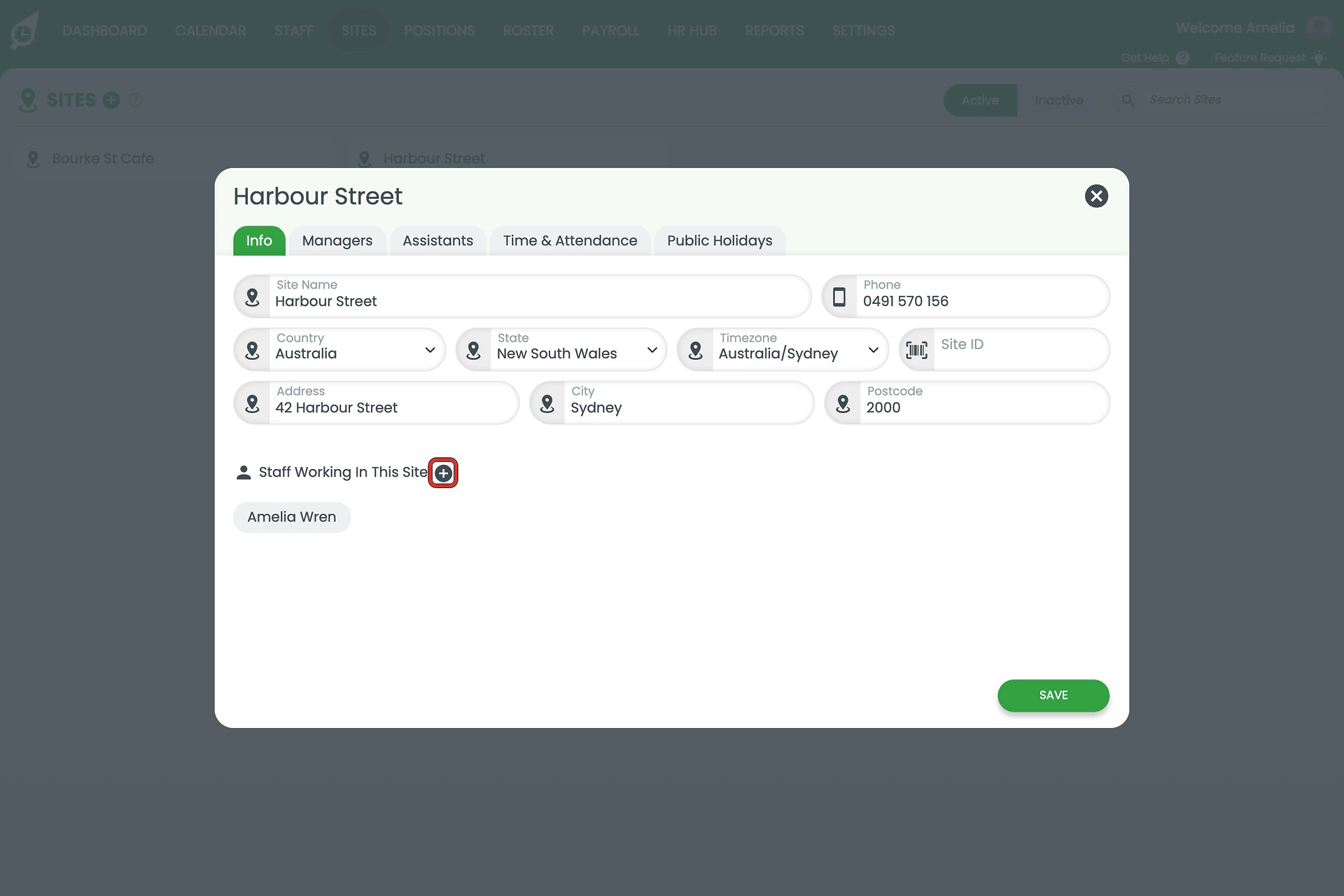Screen dimensions: 1344x896
Task: Click the app logo in top bar
Action: coord(24,31)
